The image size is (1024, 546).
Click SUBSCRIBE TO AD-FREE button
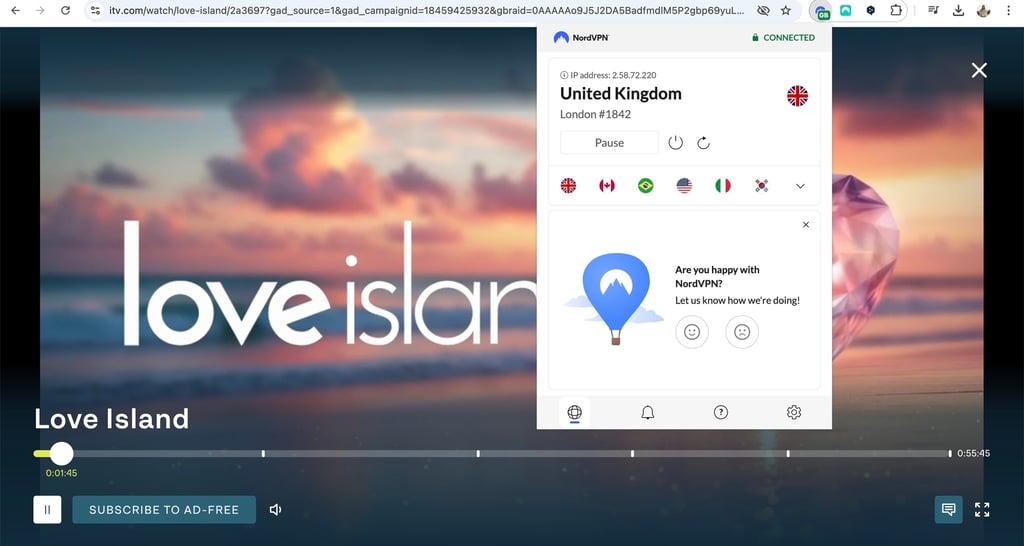164,509
